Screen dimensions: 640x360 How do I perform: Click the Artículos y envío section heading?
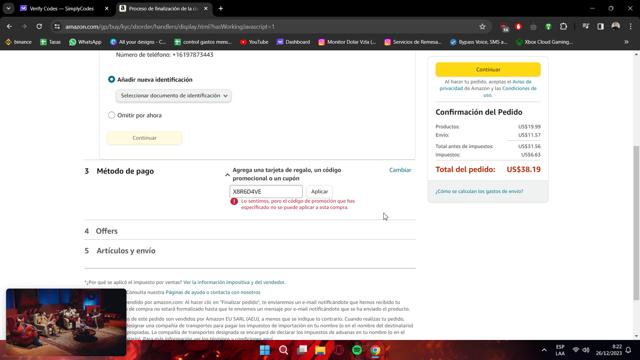pyautogui.click(x=126, y=251)
